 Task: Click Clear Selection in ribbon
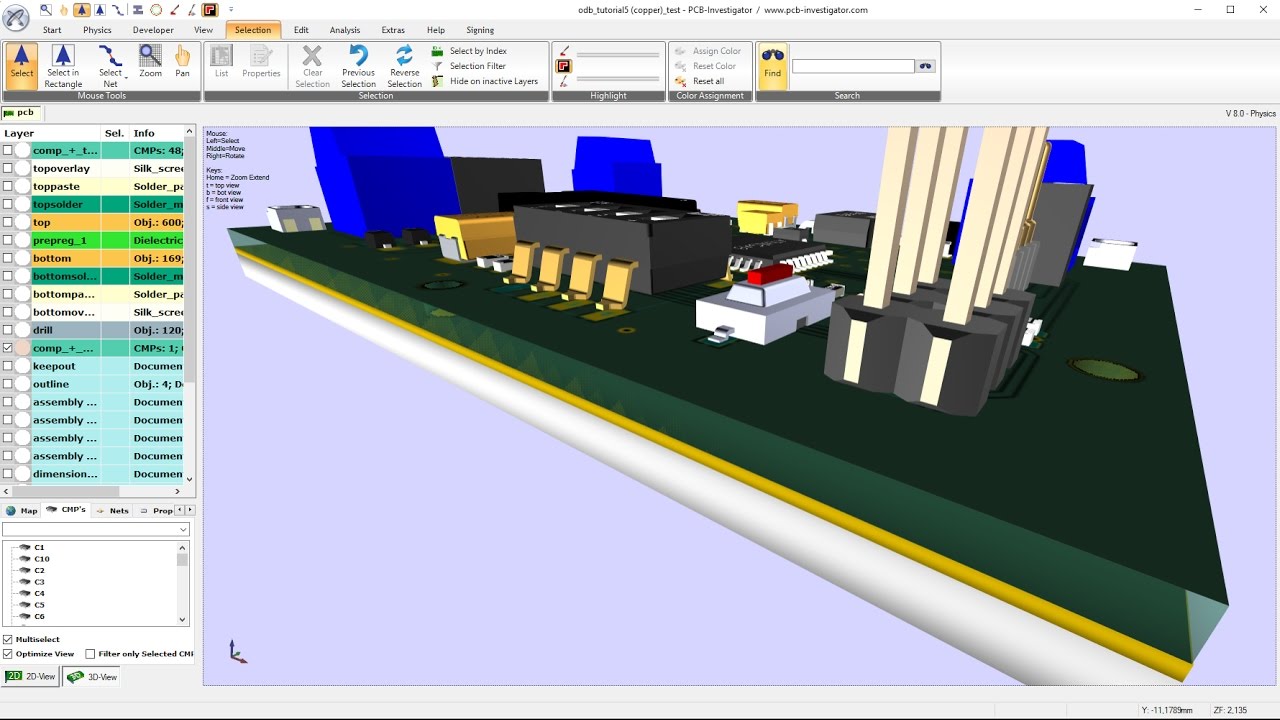[312, 66]
